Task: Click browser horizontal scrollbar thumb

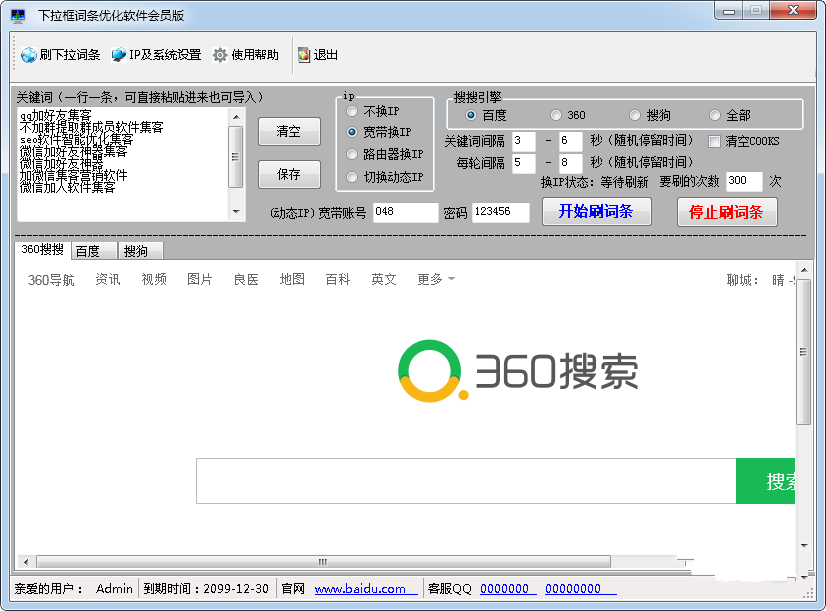Action: 323,562
